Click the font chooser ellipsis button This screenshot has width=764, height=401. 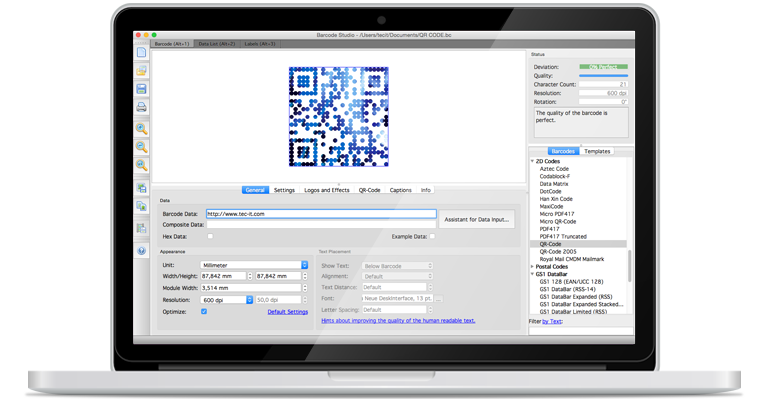tap(438, 299)
